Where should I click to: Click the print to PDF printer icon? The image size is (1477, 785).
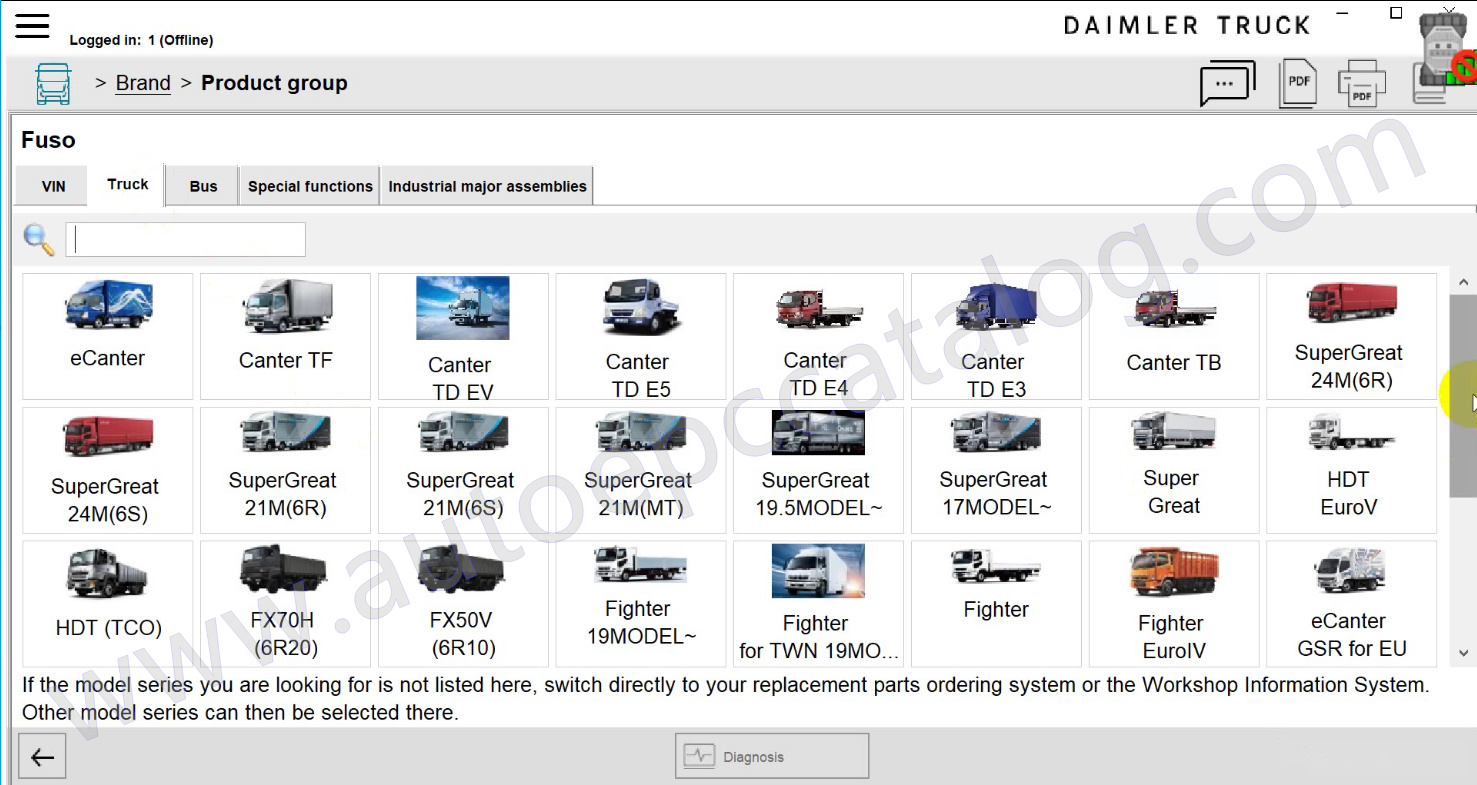[1361, 84]
